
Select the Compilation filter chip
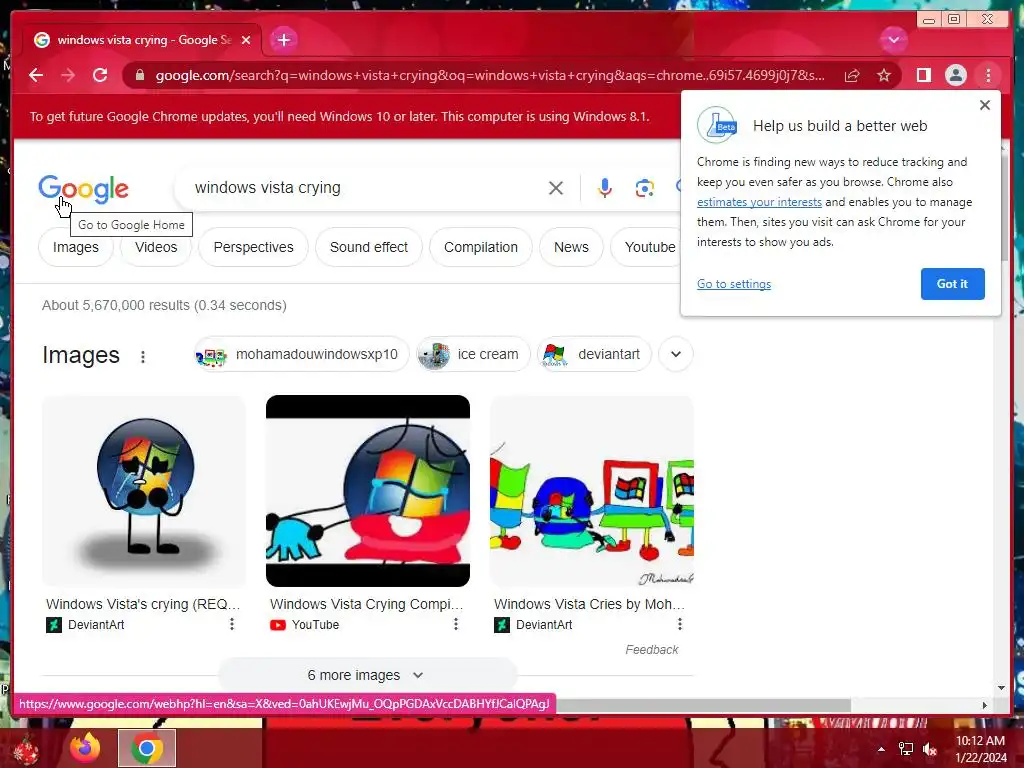point(481,247)
